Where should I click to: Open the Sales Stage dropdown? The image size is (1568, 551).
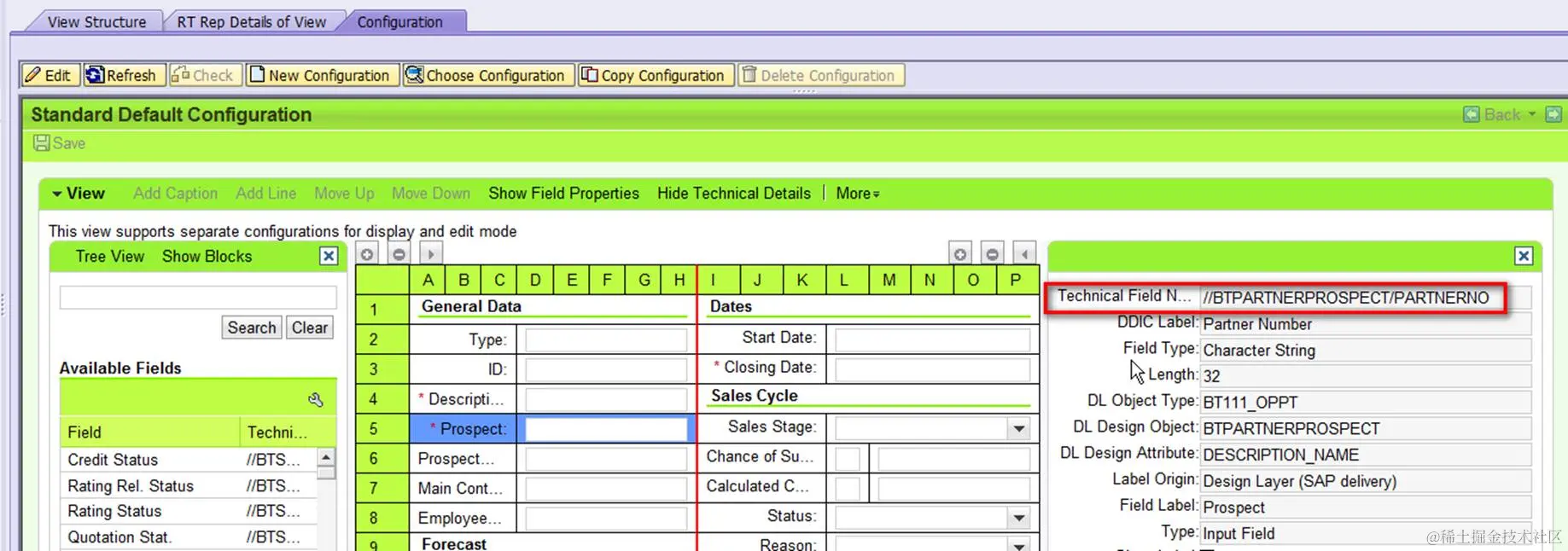[1018, 429]
